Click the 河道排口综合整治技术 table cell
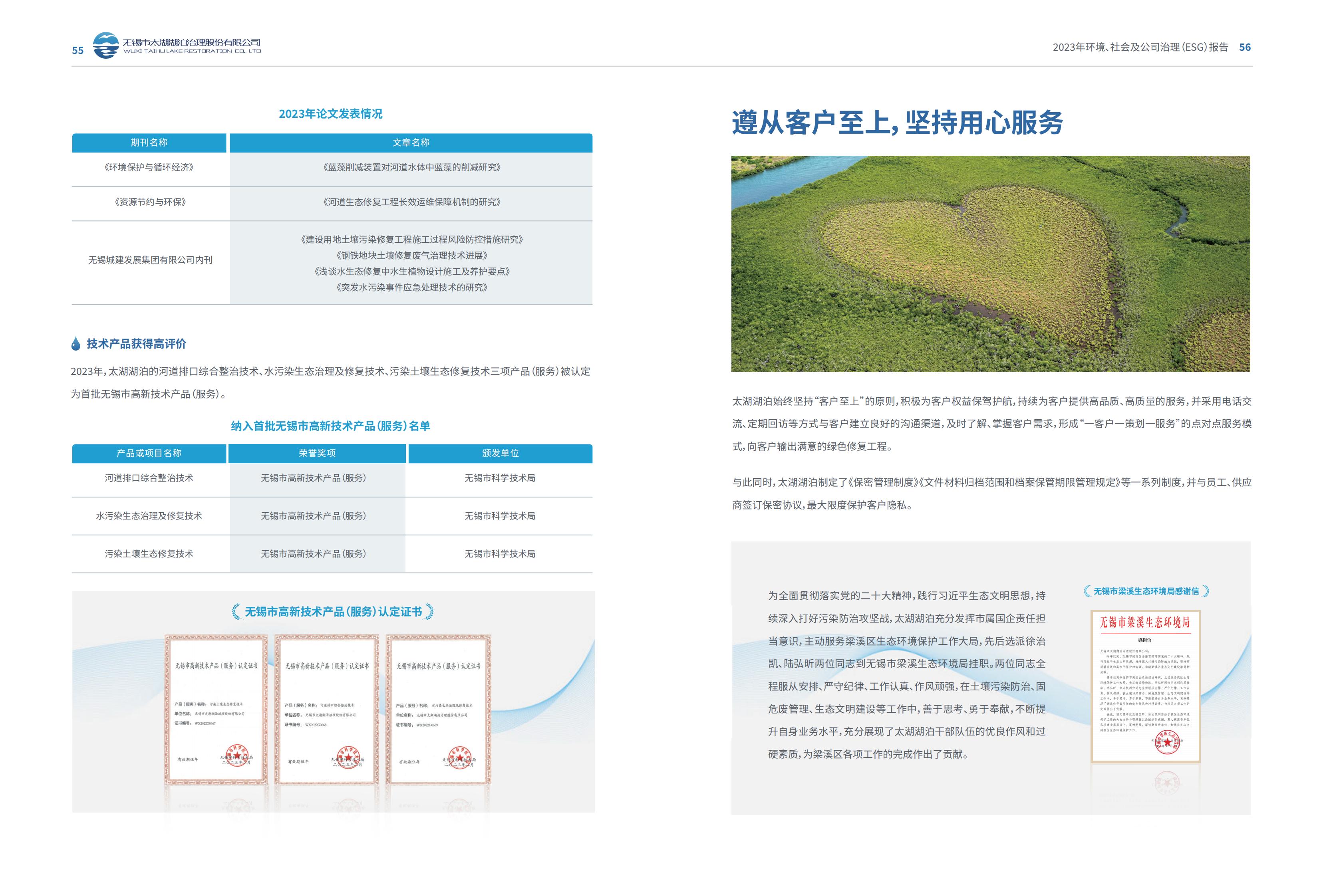The image size is (1321, 896). pos(149,478)
